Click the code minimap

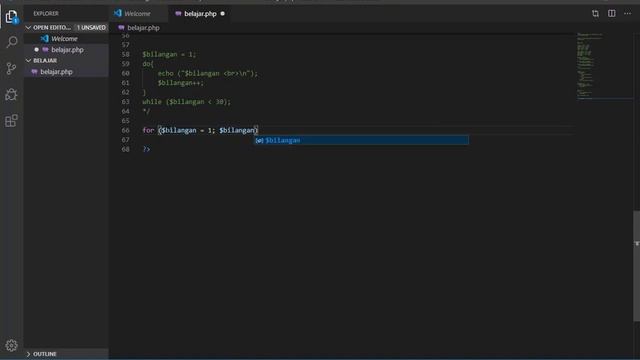604,67
